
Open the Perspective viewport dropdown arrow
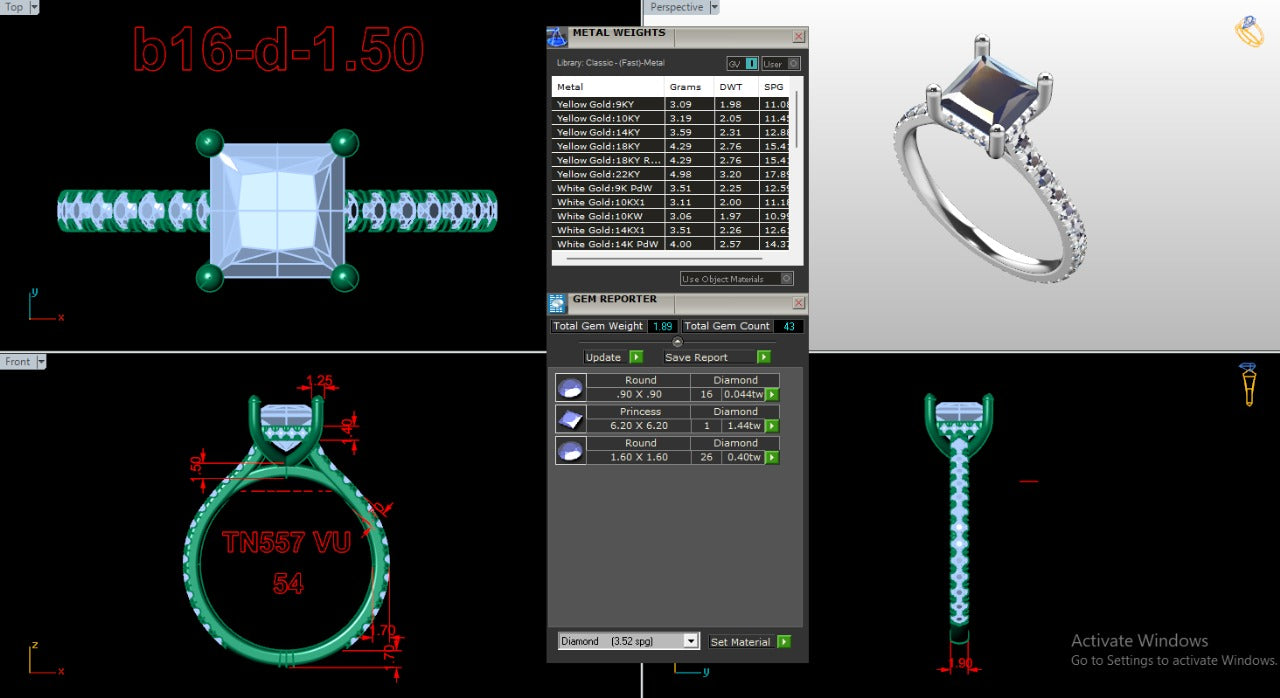coord(714,7)
